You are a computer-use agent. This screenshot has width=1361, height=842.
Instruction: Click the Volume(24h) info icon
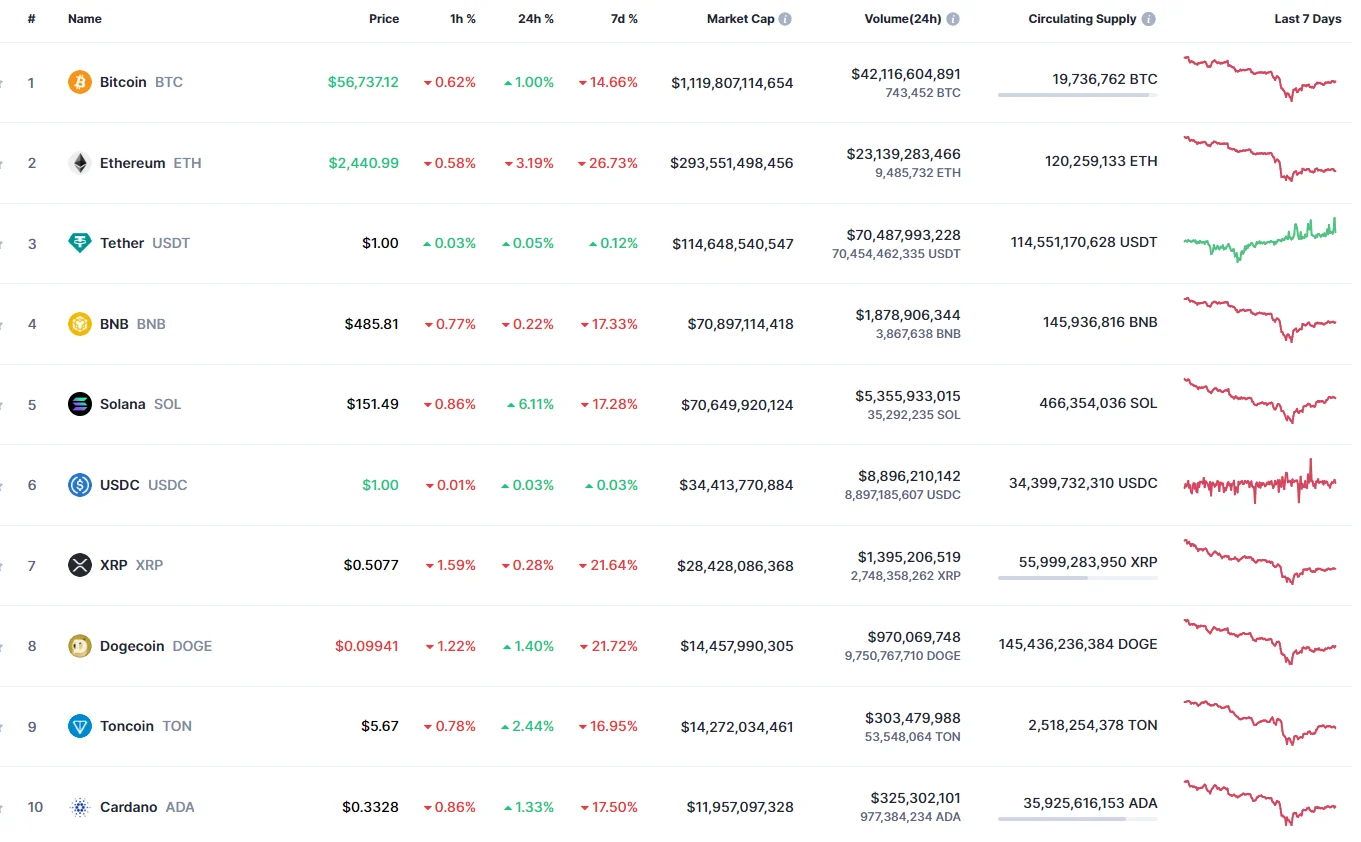coord(953,19)
